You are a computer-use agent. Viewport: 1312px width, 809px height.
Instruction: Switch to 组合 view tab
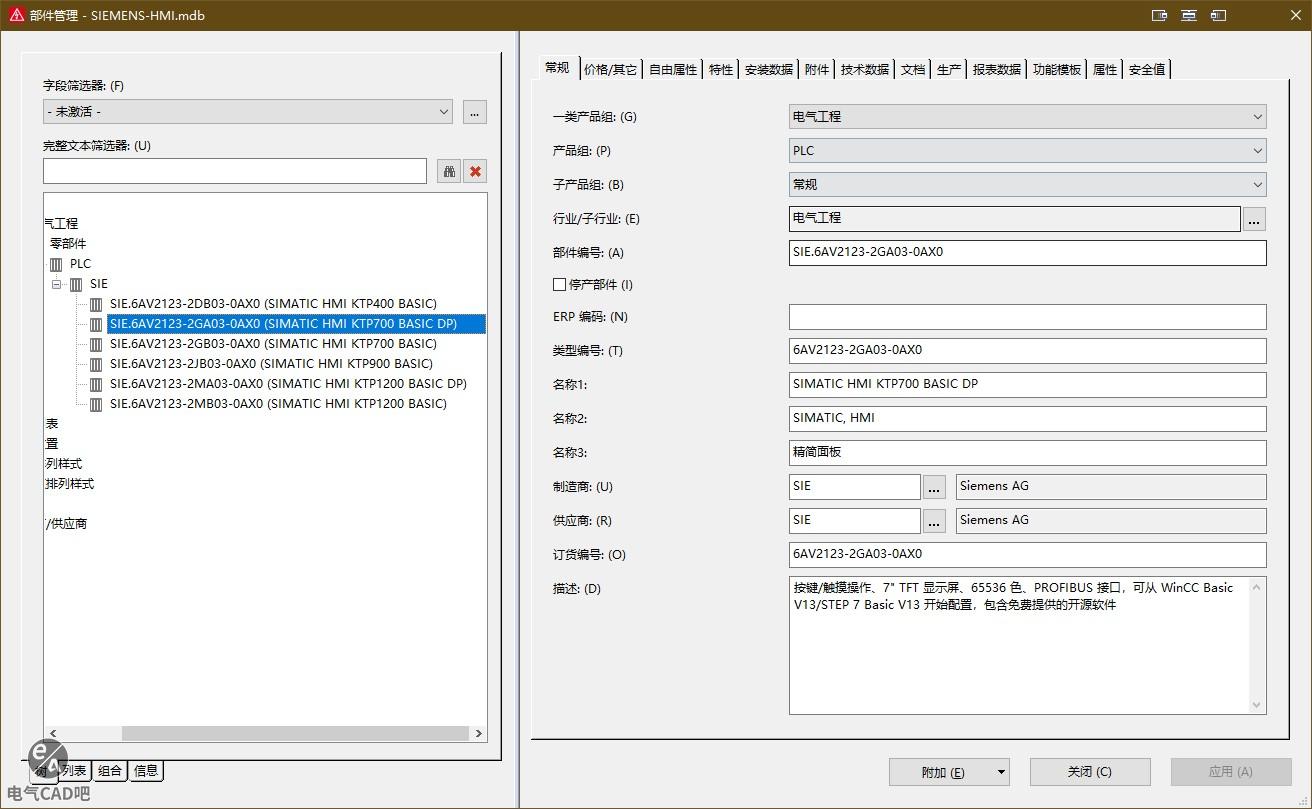[110, 770]
